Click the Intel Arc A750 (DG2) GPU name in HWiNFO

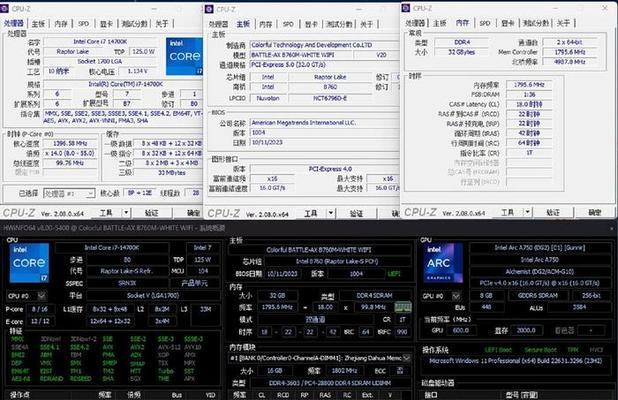pyautogui.click(x=540, y=247)
